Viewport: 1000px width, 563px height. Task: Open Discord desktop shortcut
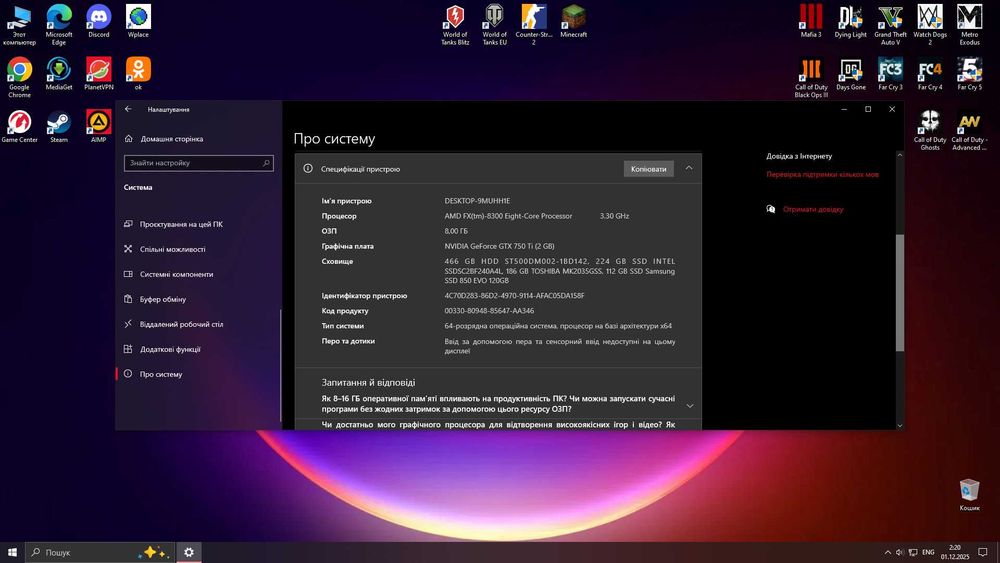pyautogui.click(x=98, y=18)
